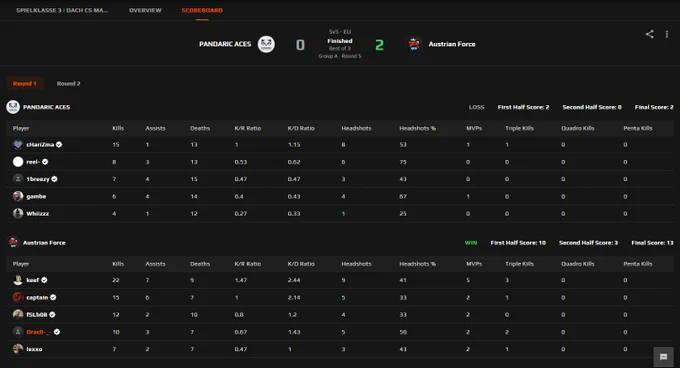This screenshot has height=368, width=680.
Task: Click PANDARIC ACES heading above first table
Action: click(x=46, y=107)
